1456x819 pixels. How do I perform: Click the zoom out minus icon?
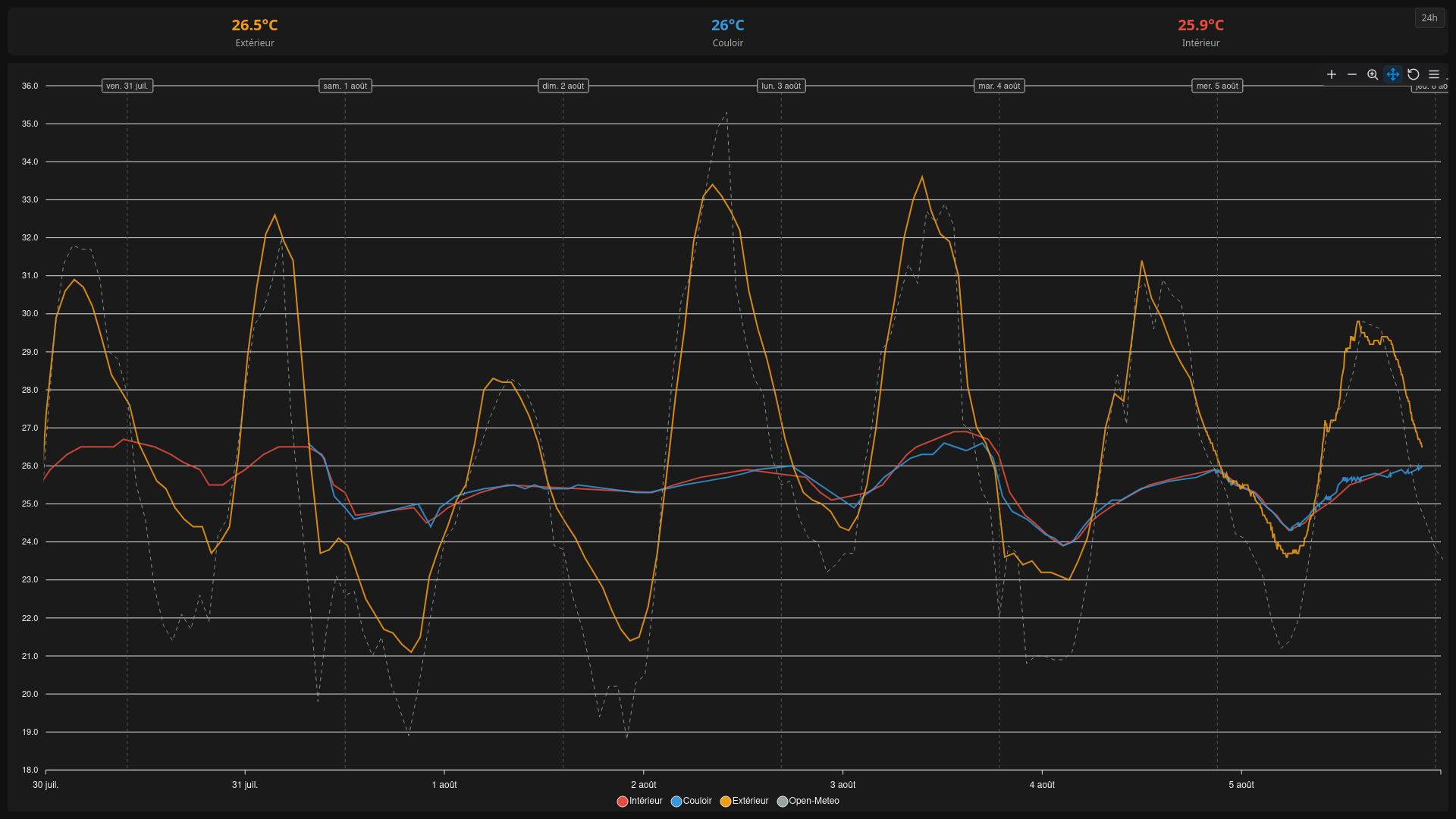pyautogui.click(x=1352, y=74)
